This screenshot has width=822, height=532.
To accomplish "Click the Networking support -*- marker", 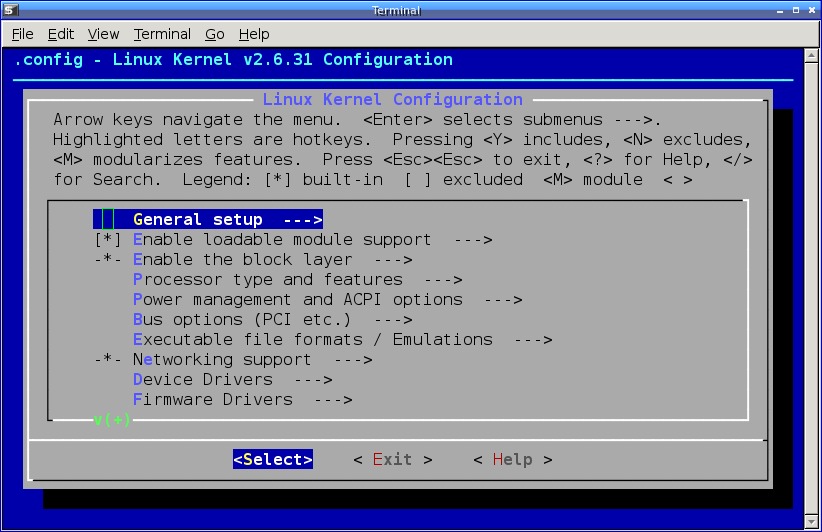I will (x=107, y=360).
